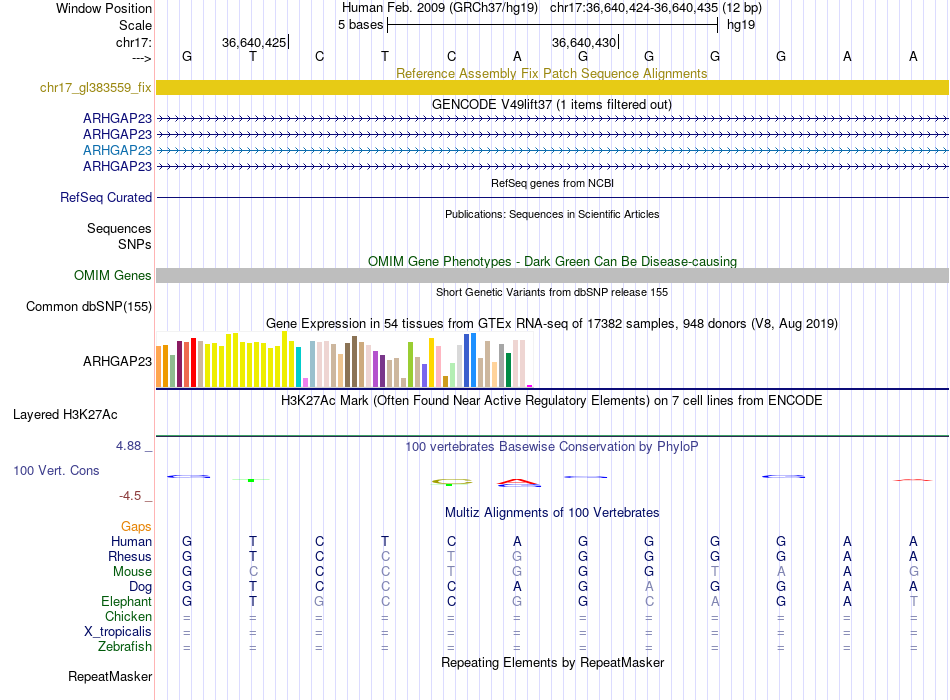Click the Layered H3K27Ac label
950x700 pixels.
65,415
